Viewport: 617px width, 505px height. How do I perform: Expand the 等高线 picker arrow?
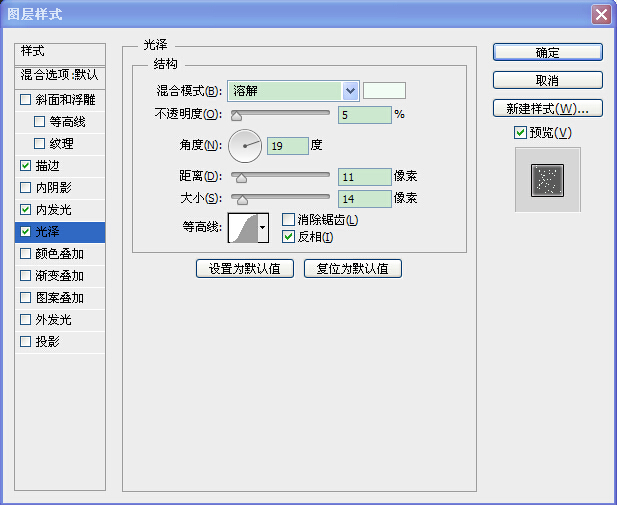pos(263,228)
